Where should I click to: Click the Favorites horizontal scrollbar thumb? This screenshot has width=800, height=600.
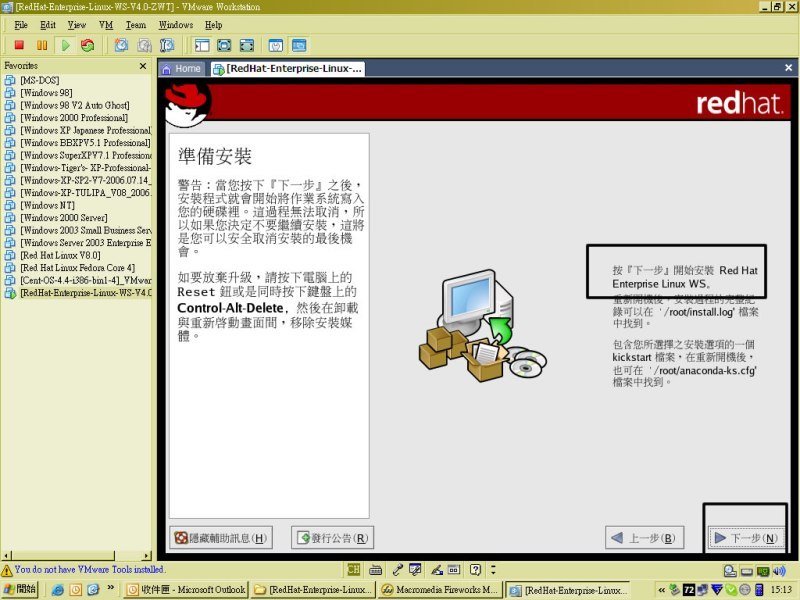[x=63, y=556]
